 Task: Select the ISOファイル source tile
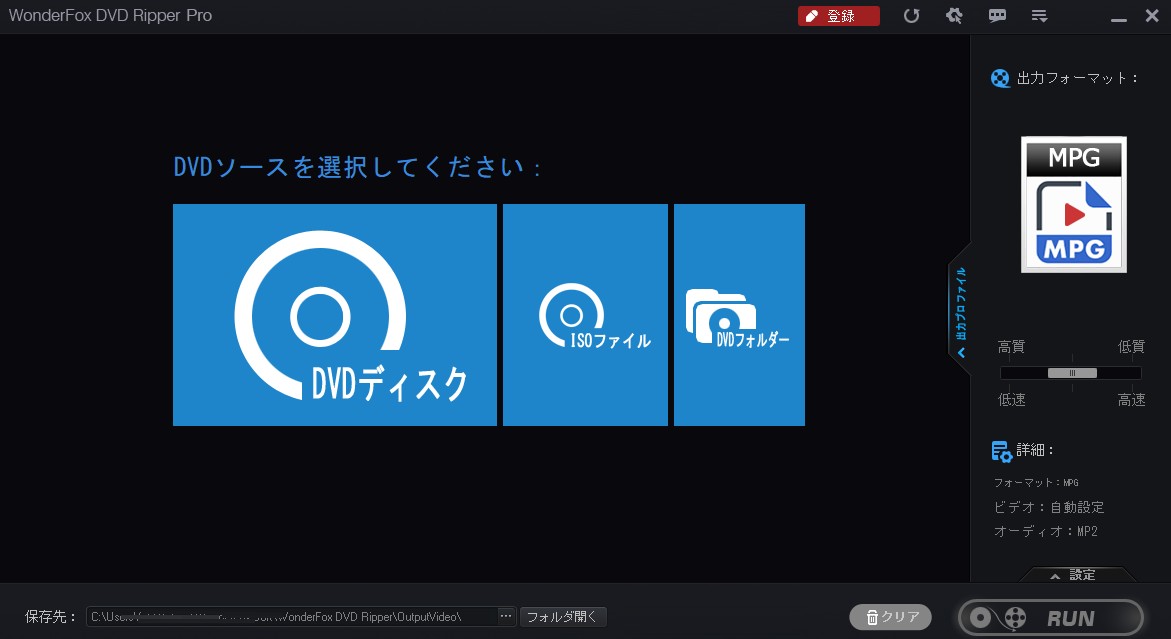(585, 315)
